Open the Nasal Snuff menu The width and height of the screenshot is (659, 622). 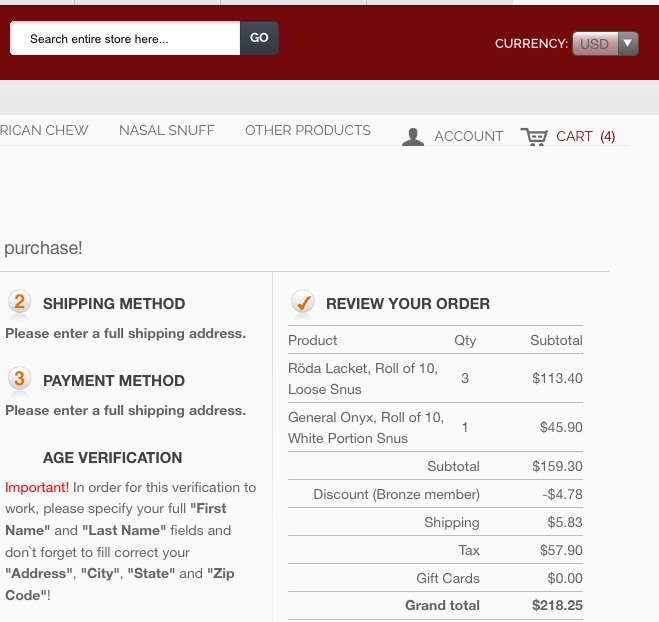(166, 130)
